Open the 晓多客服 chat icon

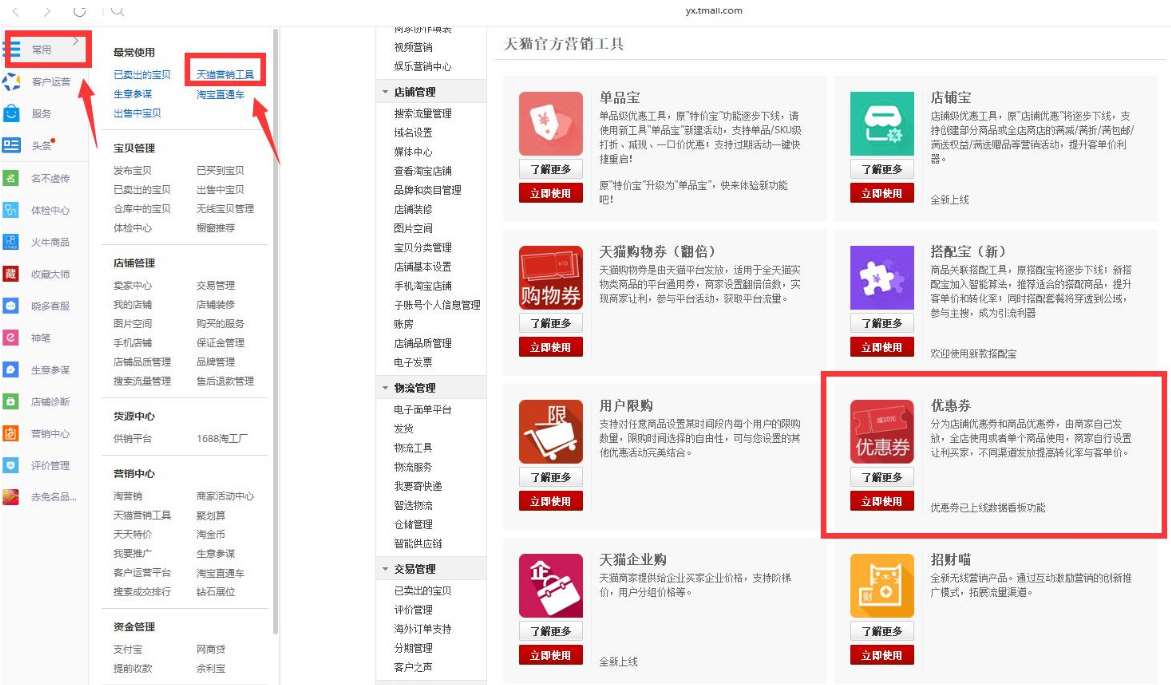[10, 306]
